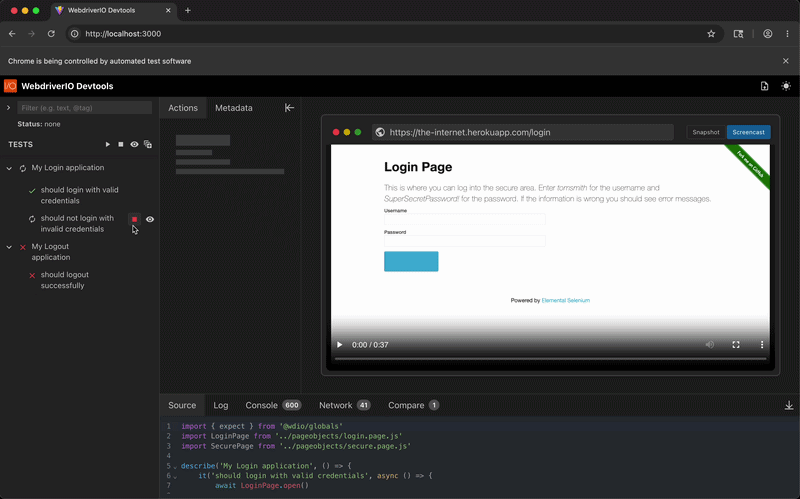Image resolution: width=800 pixels, height=499 pixels.
Task: Open Chrome three-dot menu
Action: 787,34
